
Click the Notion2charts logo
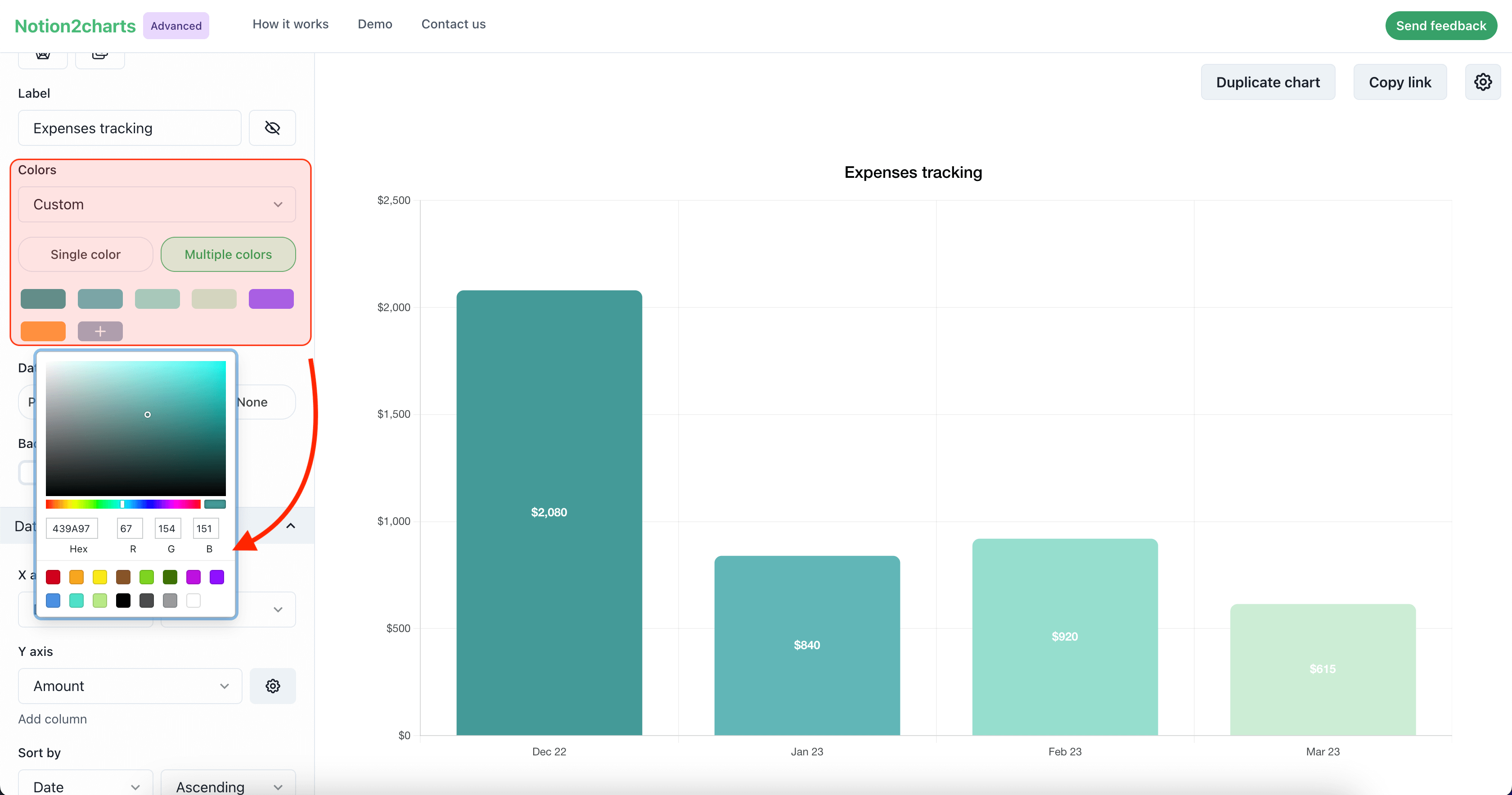(75, 26)
